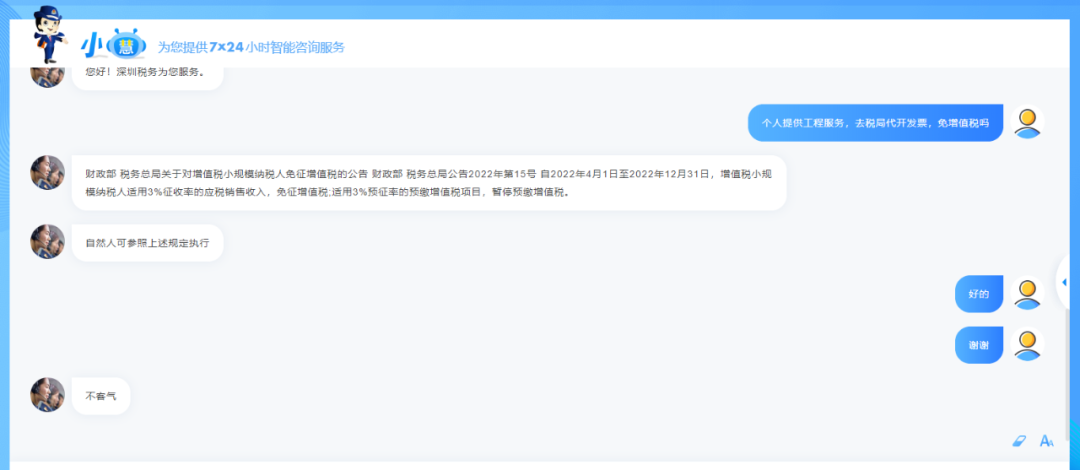Click user avatar next to 谢谢 message

point(1028,345)
